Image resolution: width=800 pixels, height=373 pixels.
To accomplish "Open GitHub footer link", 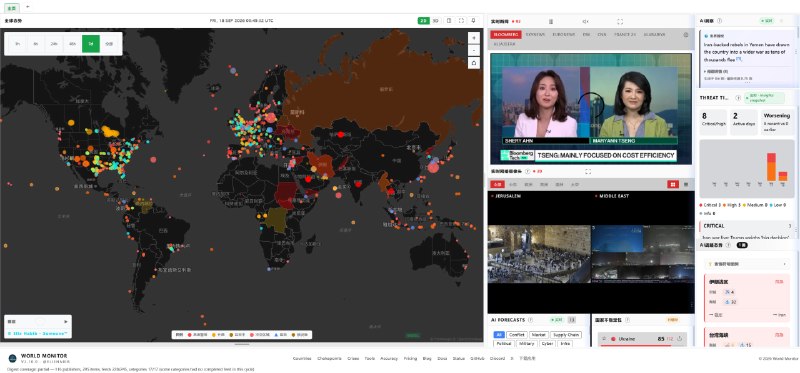I will tap(478, 359).
